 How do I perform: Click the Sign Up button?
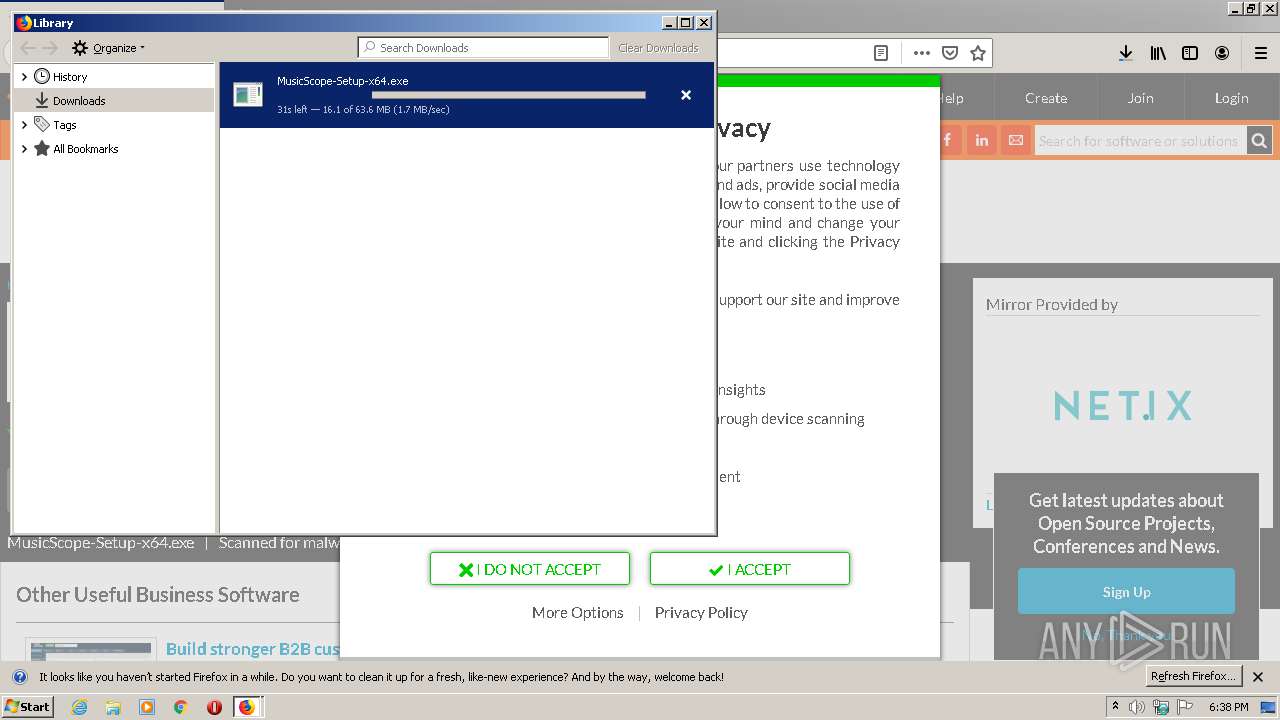click(x=1126, y=592)
